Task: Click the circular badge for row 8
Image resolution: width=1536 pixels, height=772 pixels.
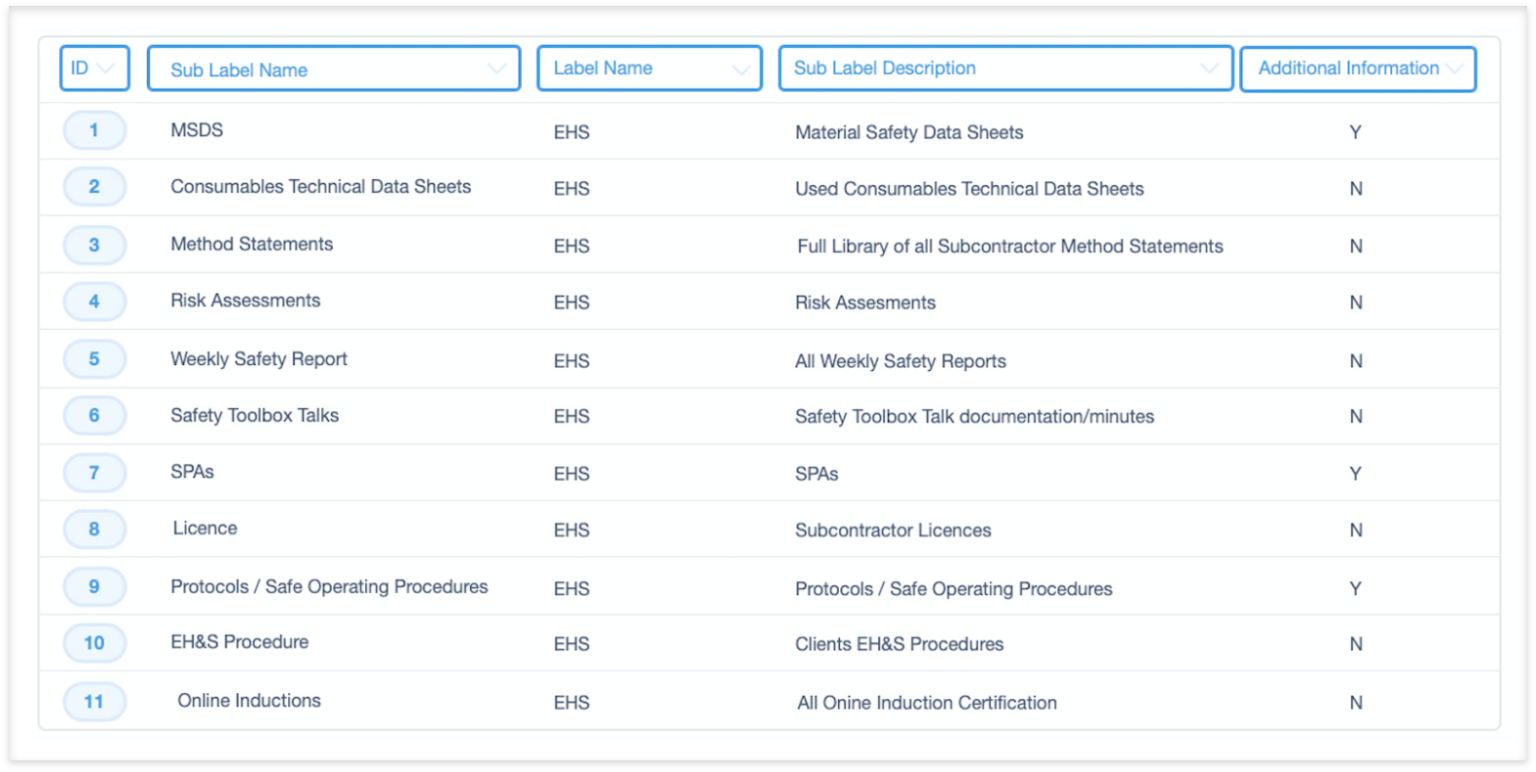Action: 94,529
